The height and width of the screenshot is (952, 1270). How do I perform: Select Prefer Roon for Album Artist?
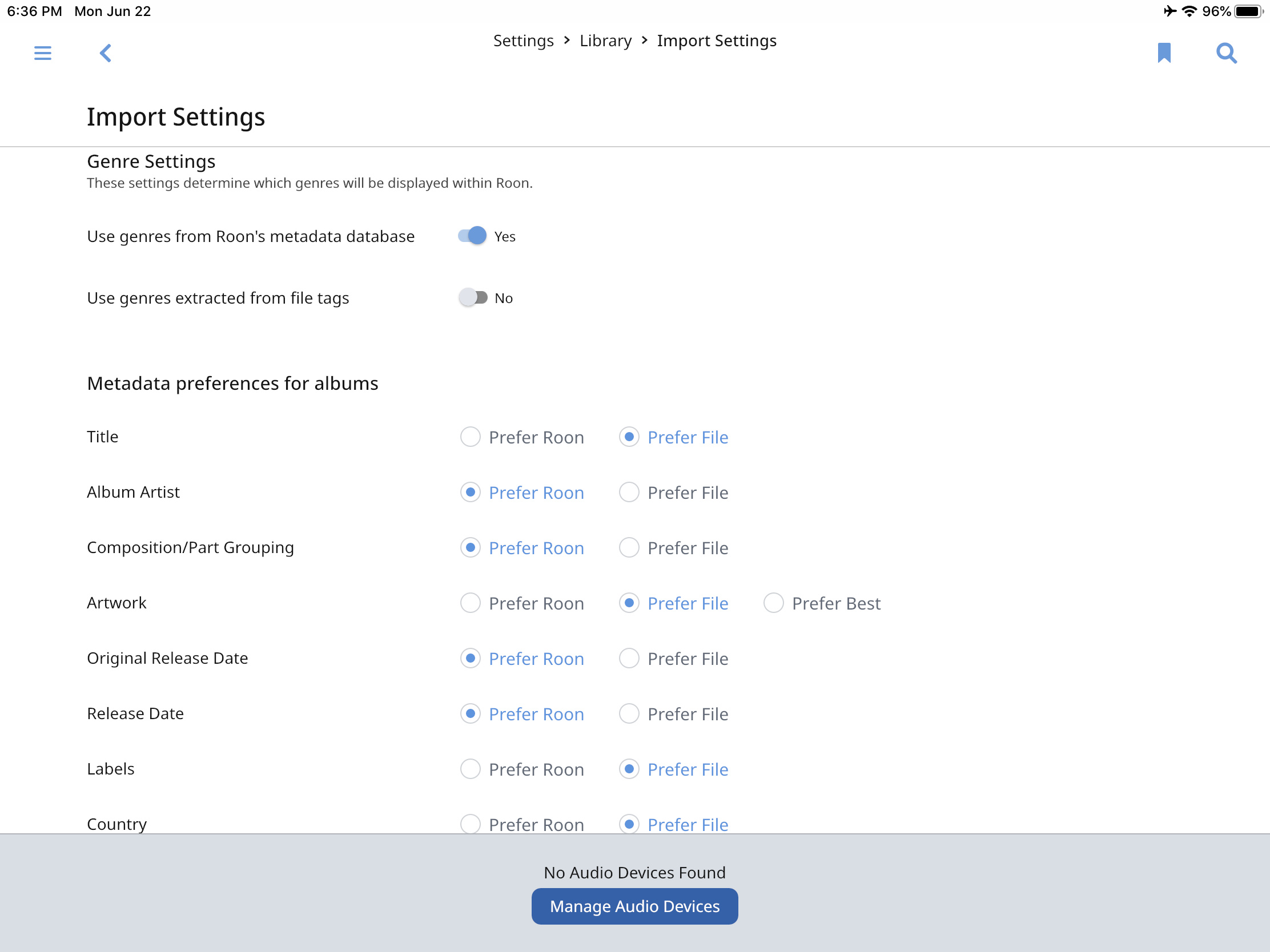(x=522, y=493)
